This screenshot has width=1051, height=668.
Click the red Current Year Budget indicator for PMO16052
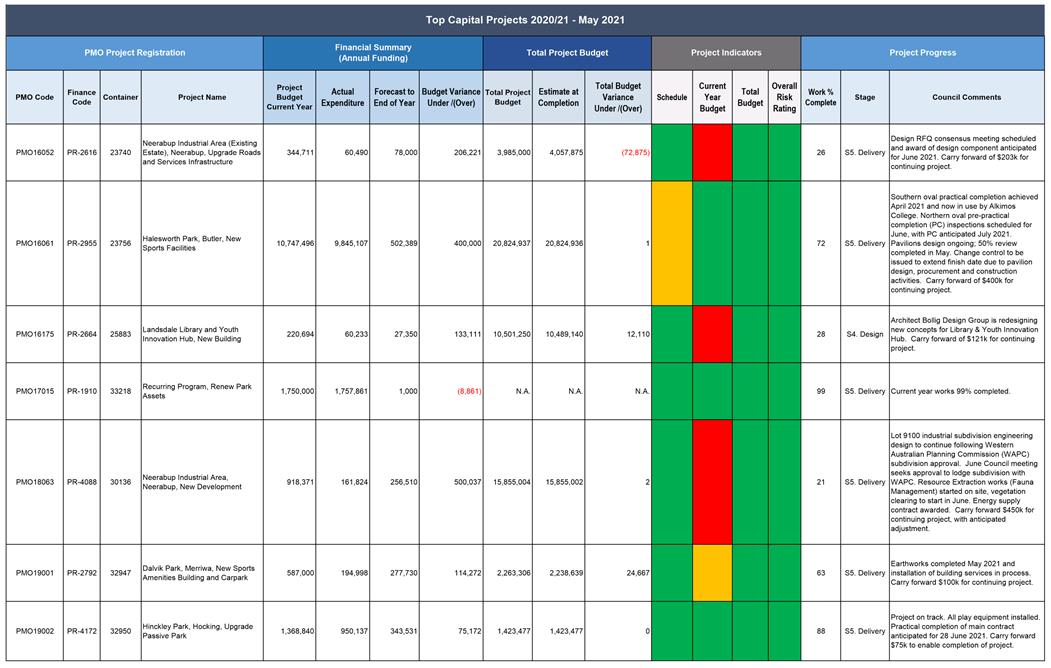coord(712,153)
